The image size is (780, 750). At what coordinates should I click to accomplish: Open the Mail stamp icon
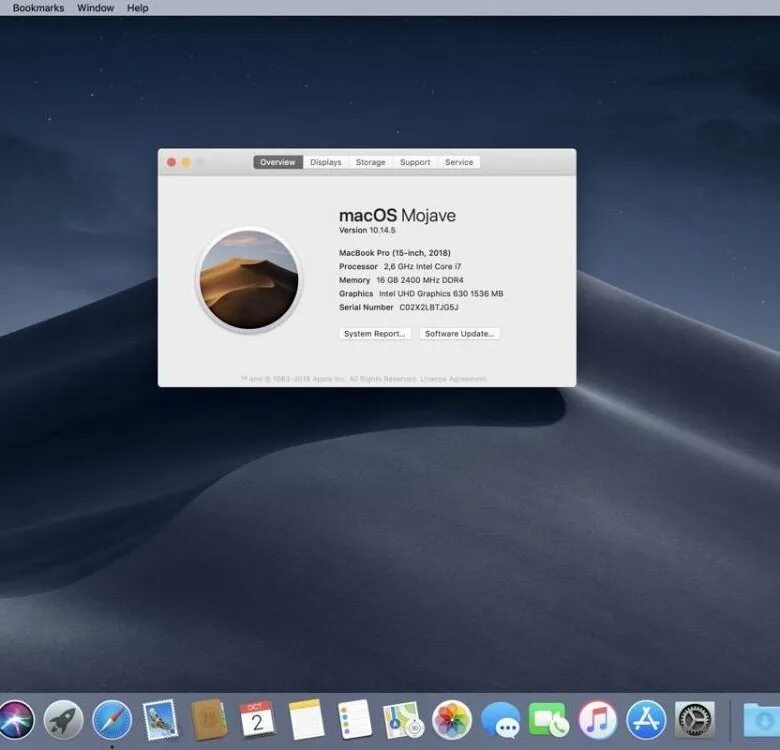[160, 719]
